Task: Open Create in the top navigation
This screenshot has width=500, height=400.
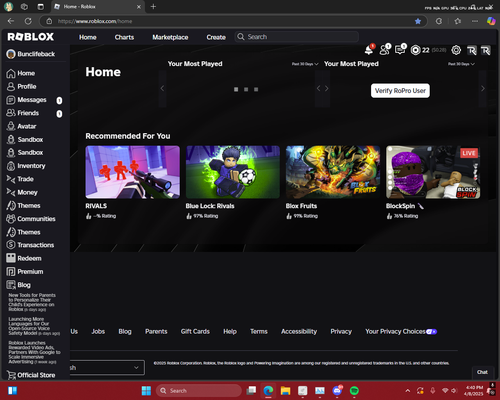Action: coord(216,37)
